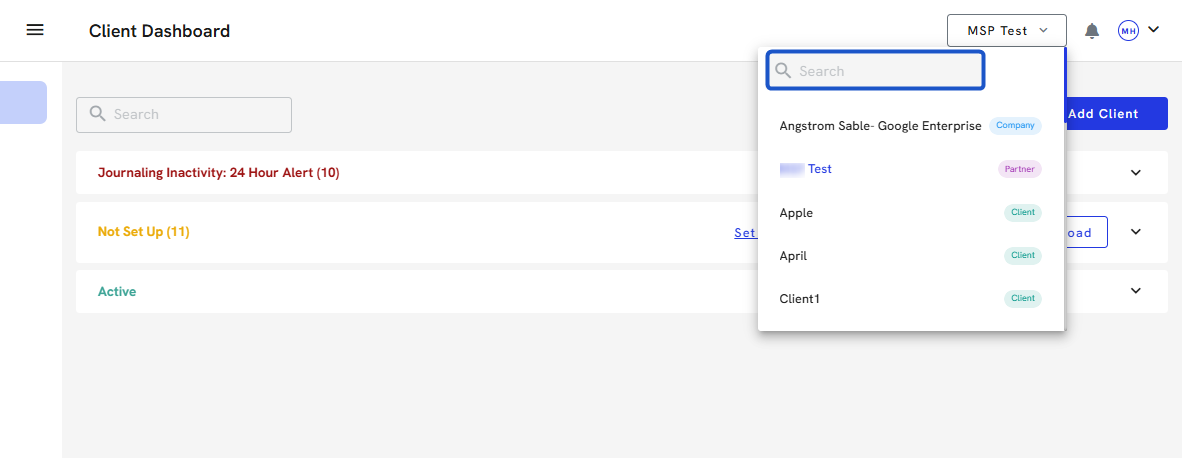Select the Test partner entry

[x=819, y=169]
